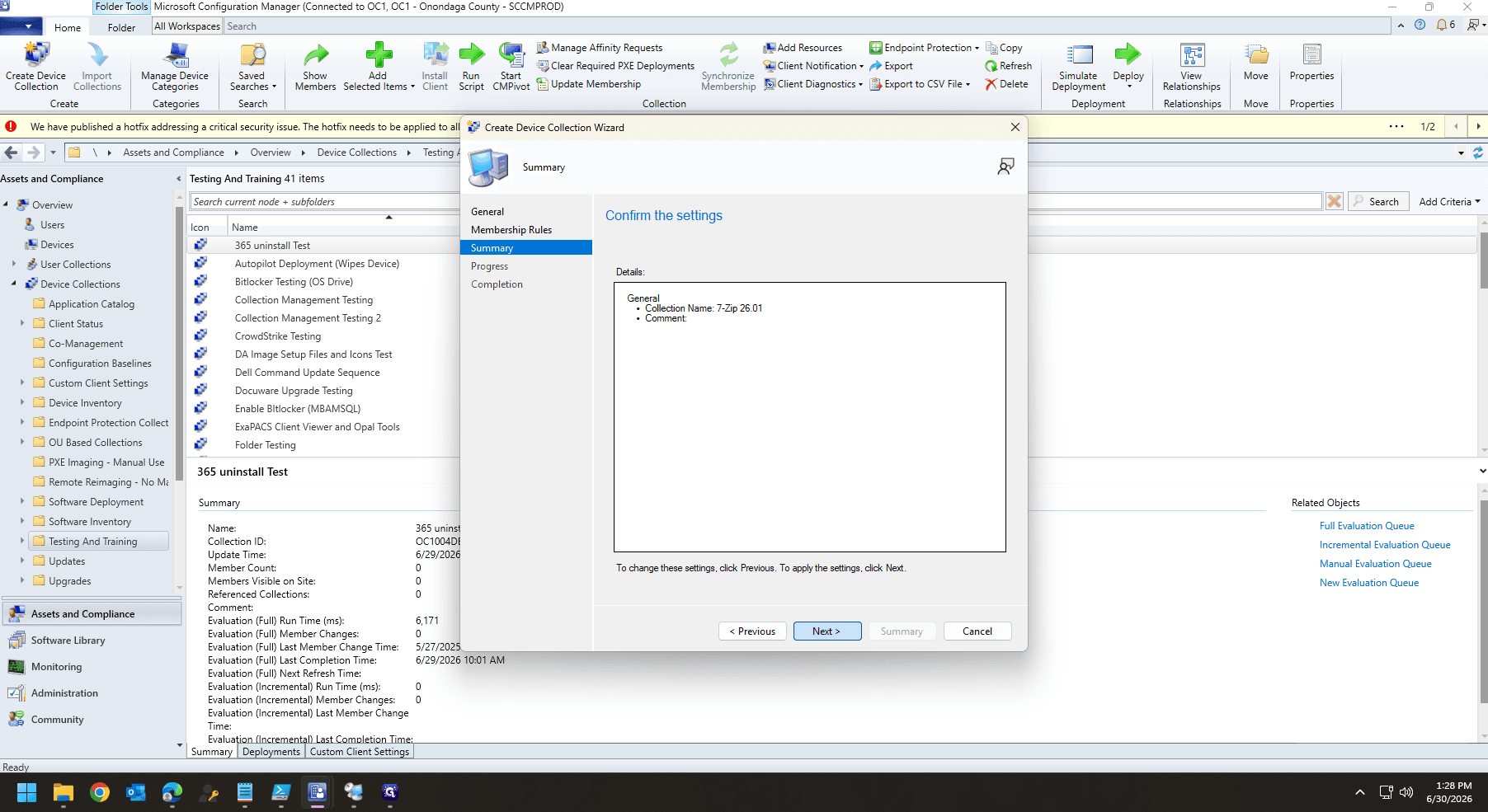Open the Endpoint Protection dropdown
The height and width of the screenshot is (812, 1488).
coord(924,48)
